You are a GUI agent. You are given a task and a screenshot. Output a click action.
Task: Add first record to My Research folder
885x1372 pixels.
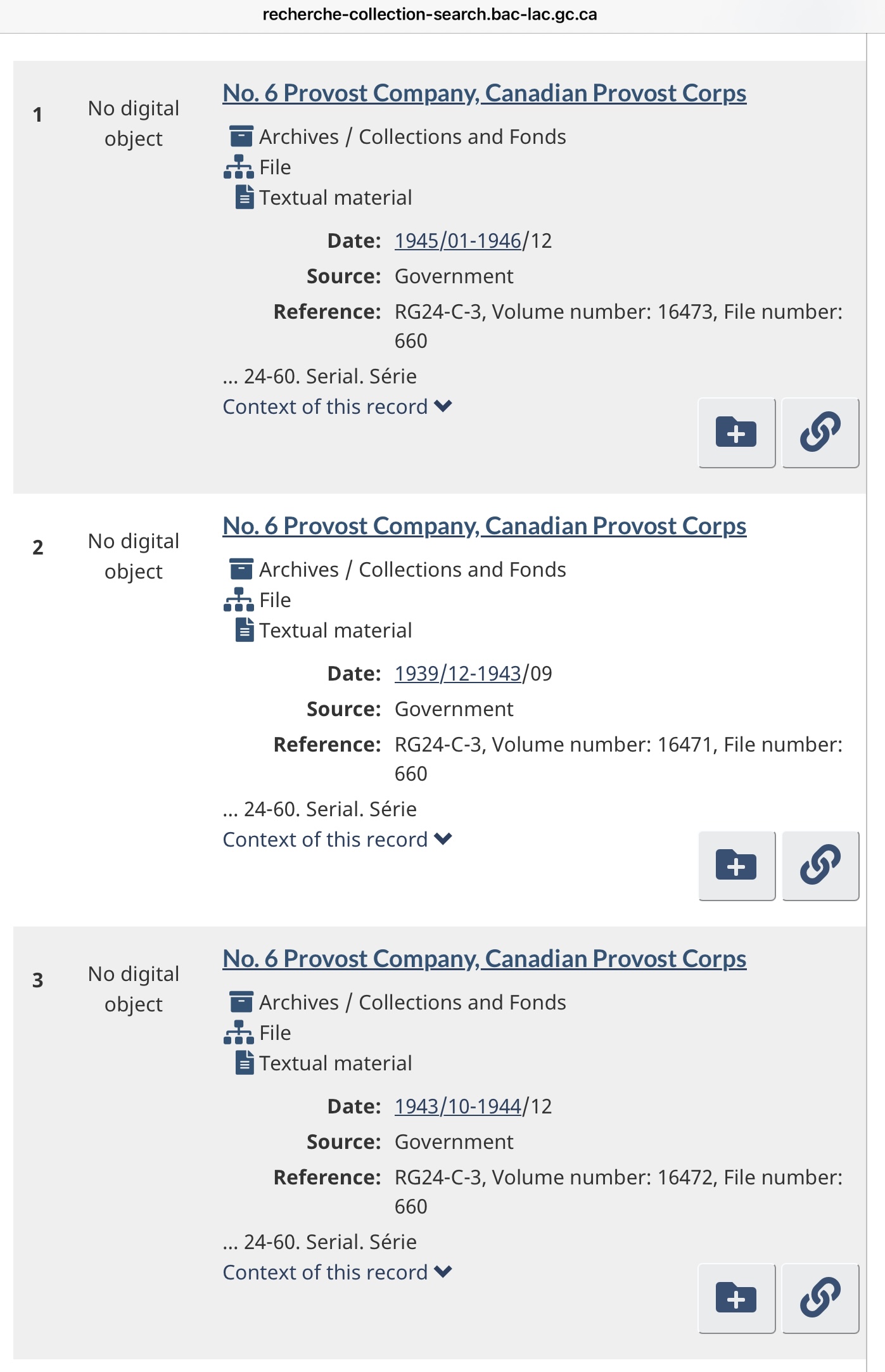coord(736,433)
